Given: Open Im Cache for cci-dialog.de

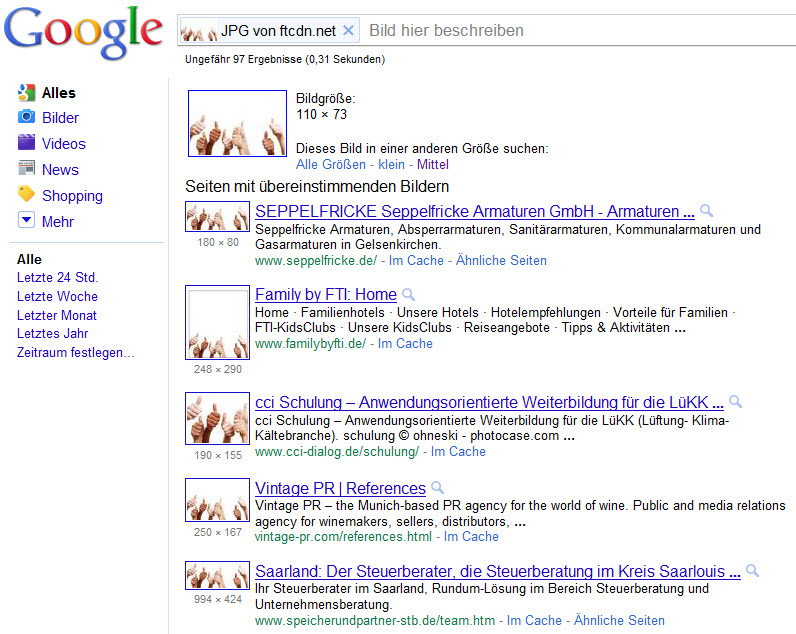Looking at the screenshot, I should coord(458,452).
